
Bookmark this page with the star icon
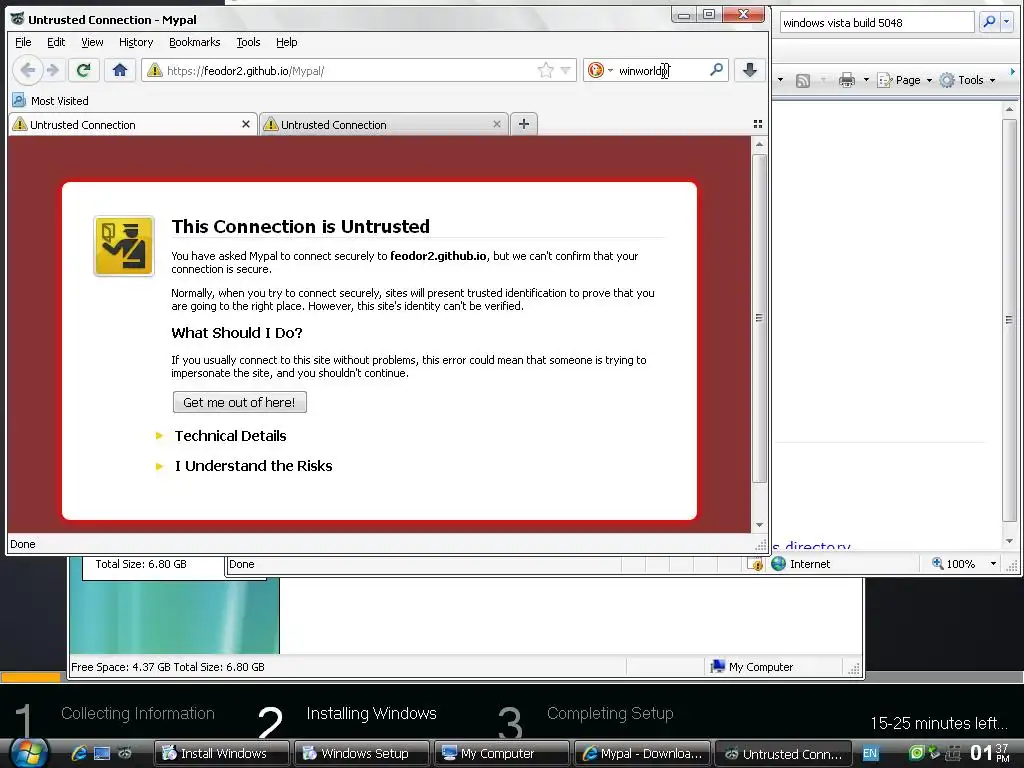545,71
